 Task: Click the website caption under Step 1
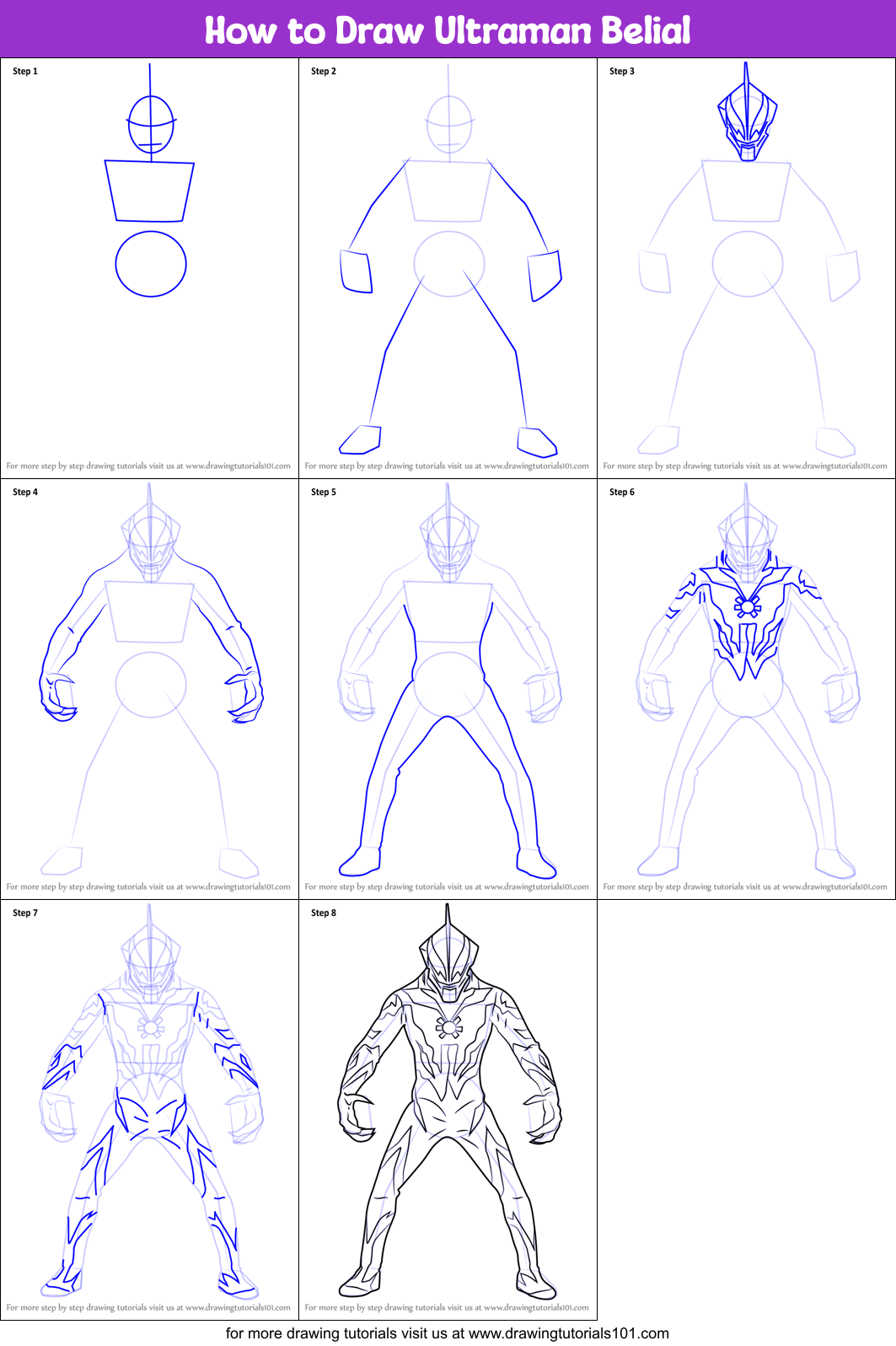(x=148, y=466)
